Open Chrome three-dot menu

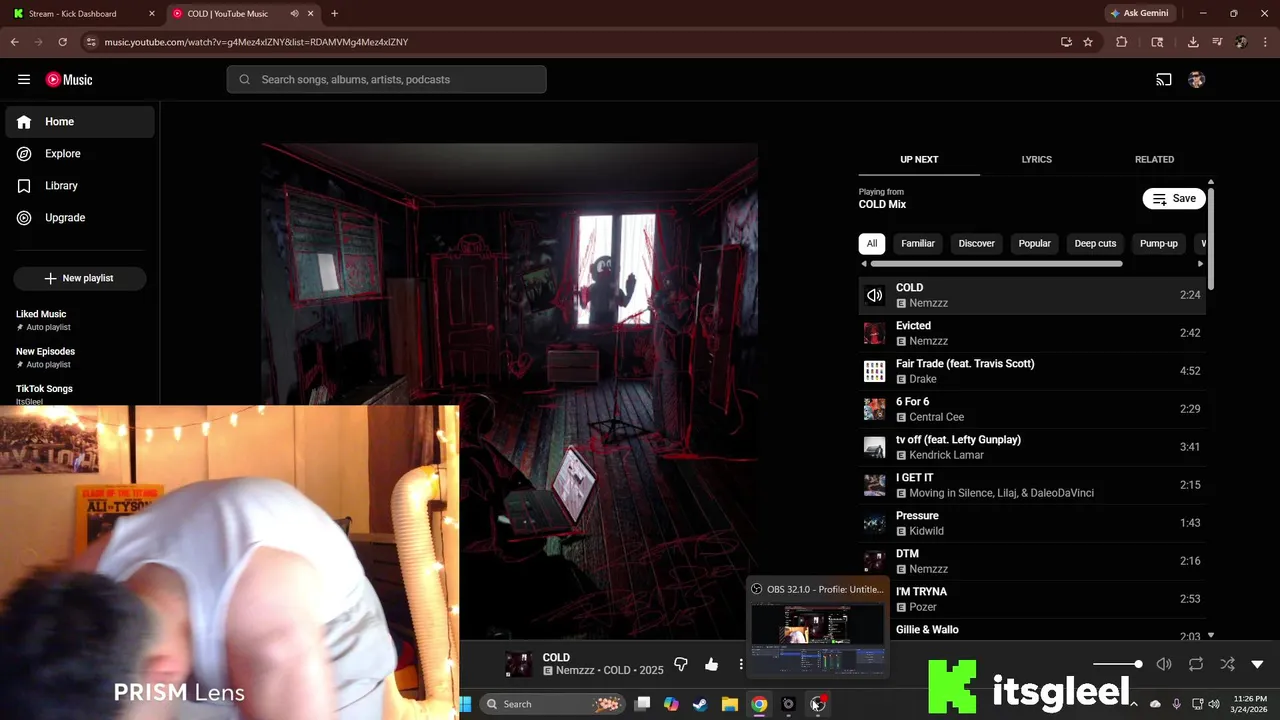point(1265,42)
